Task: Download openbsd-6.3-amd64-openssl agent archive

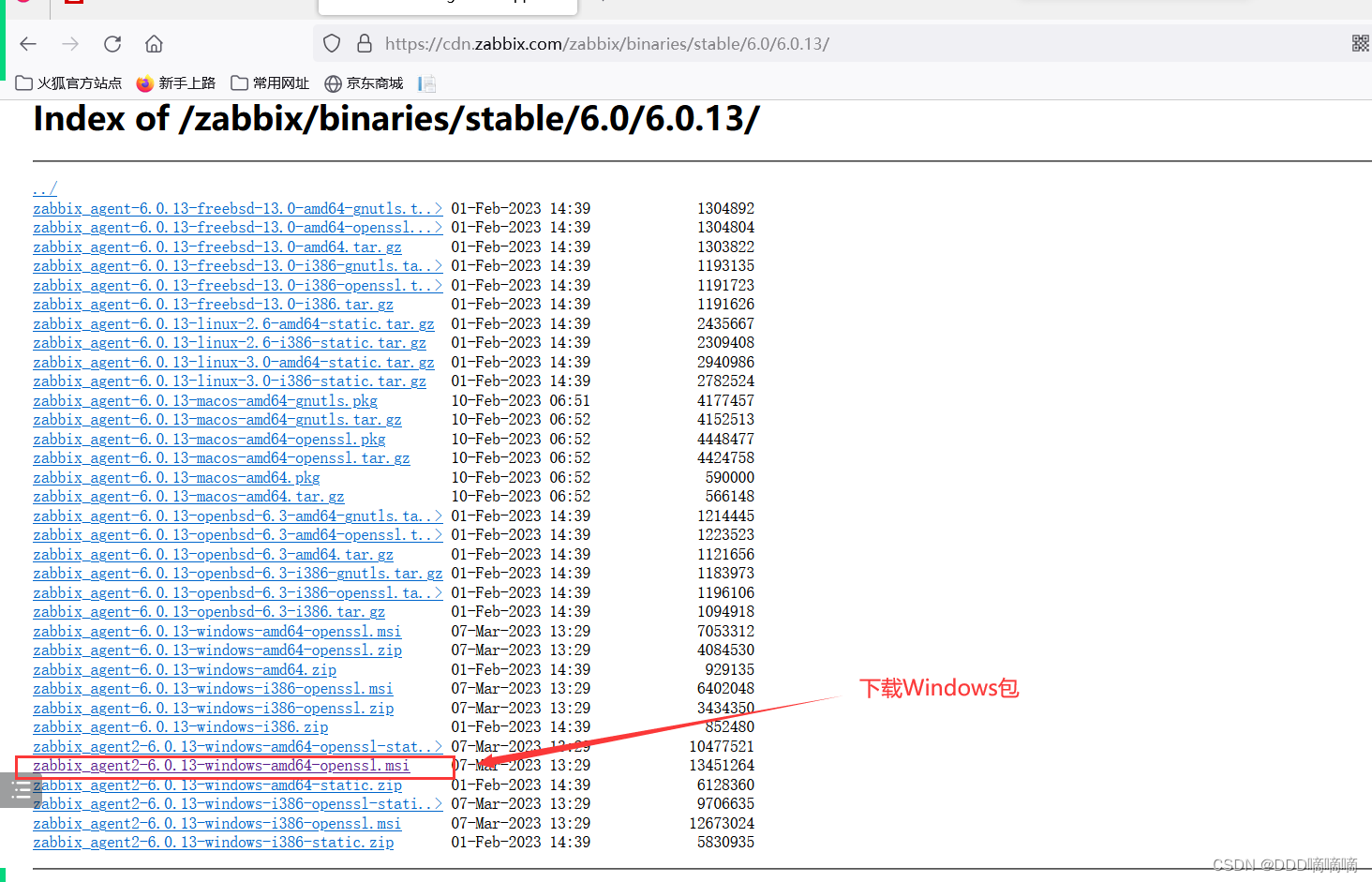Action: coord(238,534)
